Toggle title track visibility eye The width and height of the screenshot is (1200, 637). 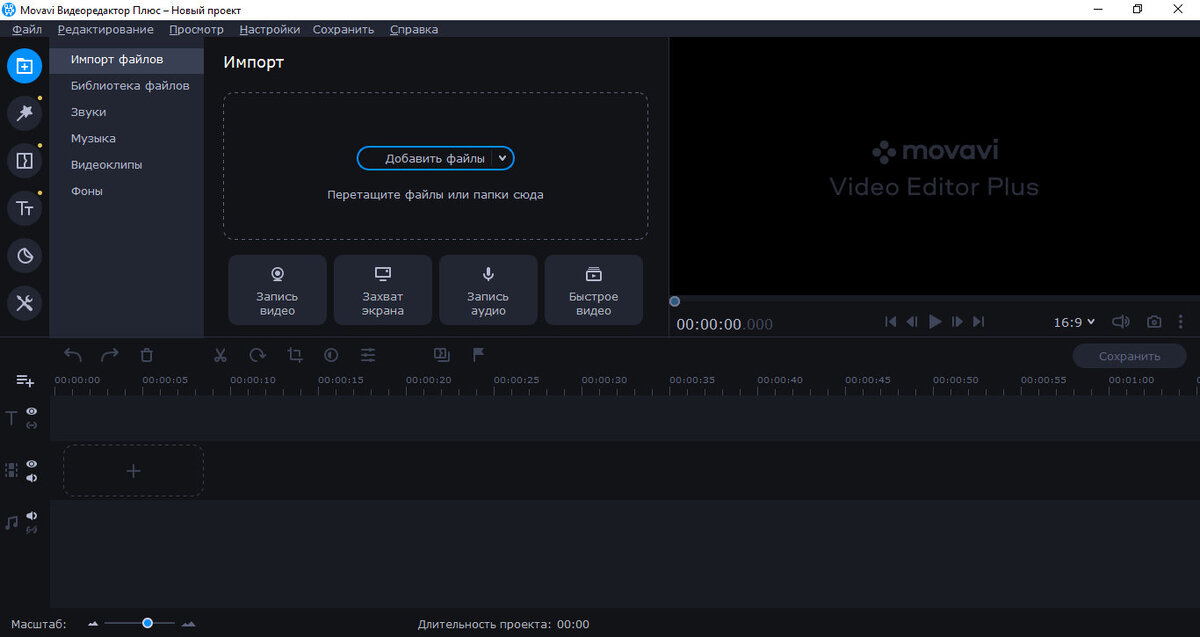[x=32, y=411]
